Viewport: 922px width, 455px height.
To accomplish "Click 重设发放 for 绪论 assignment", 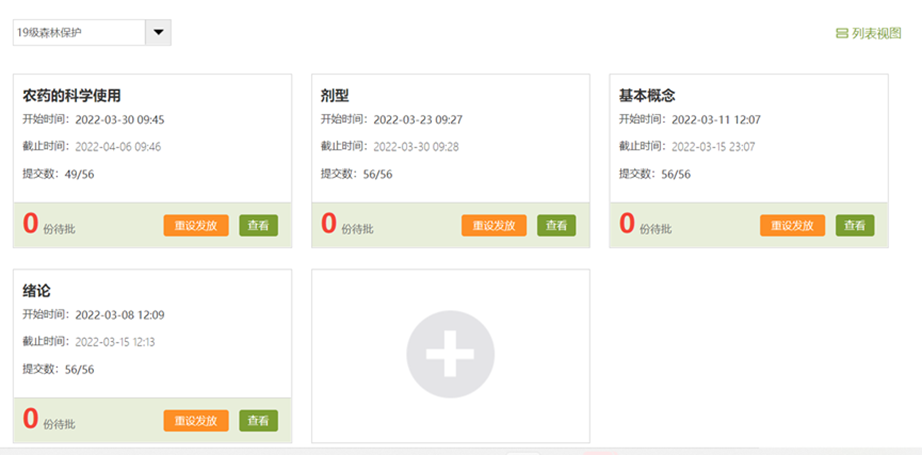I will (196, 421).
